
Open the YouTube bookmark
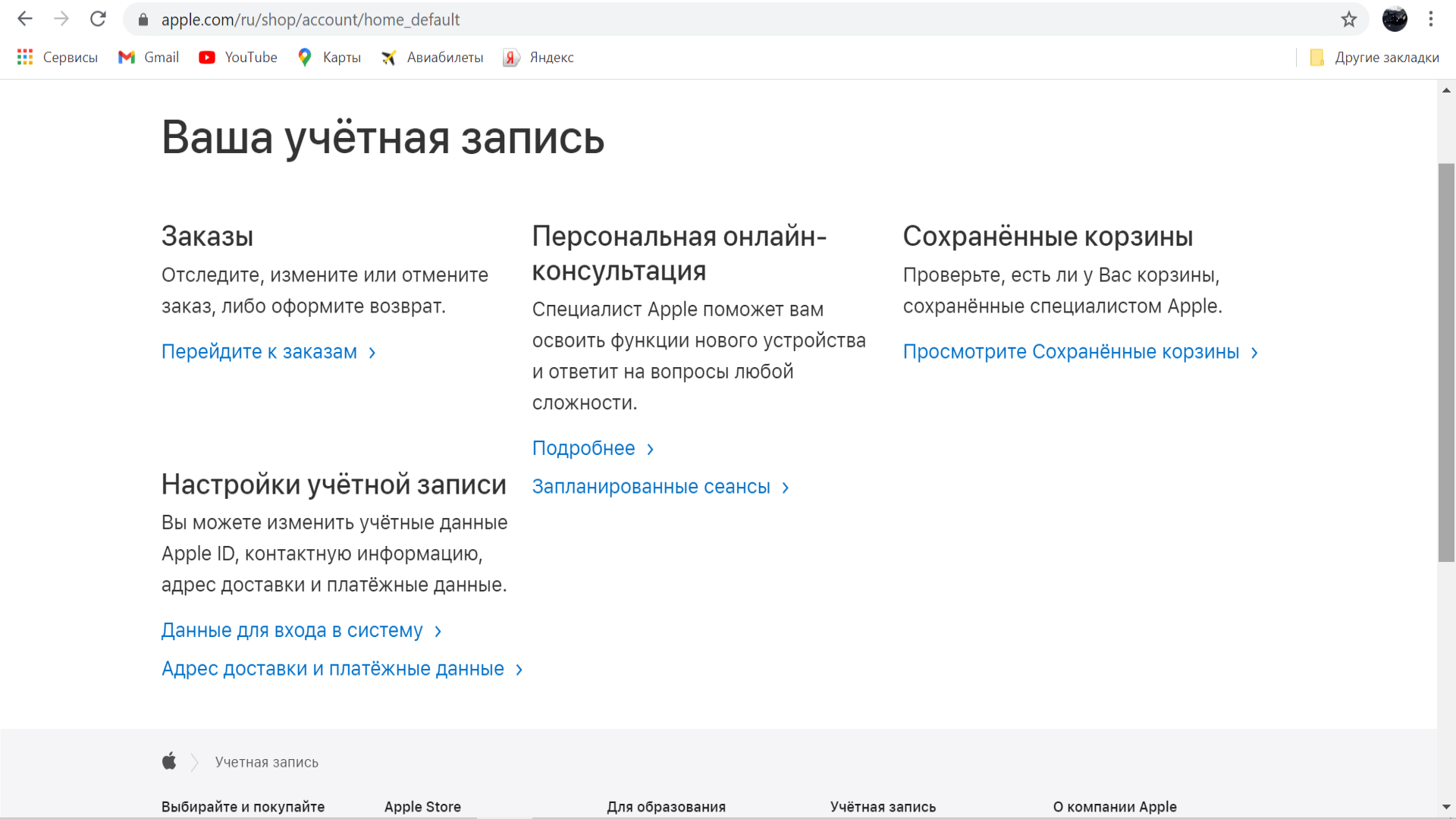[238, 58]
